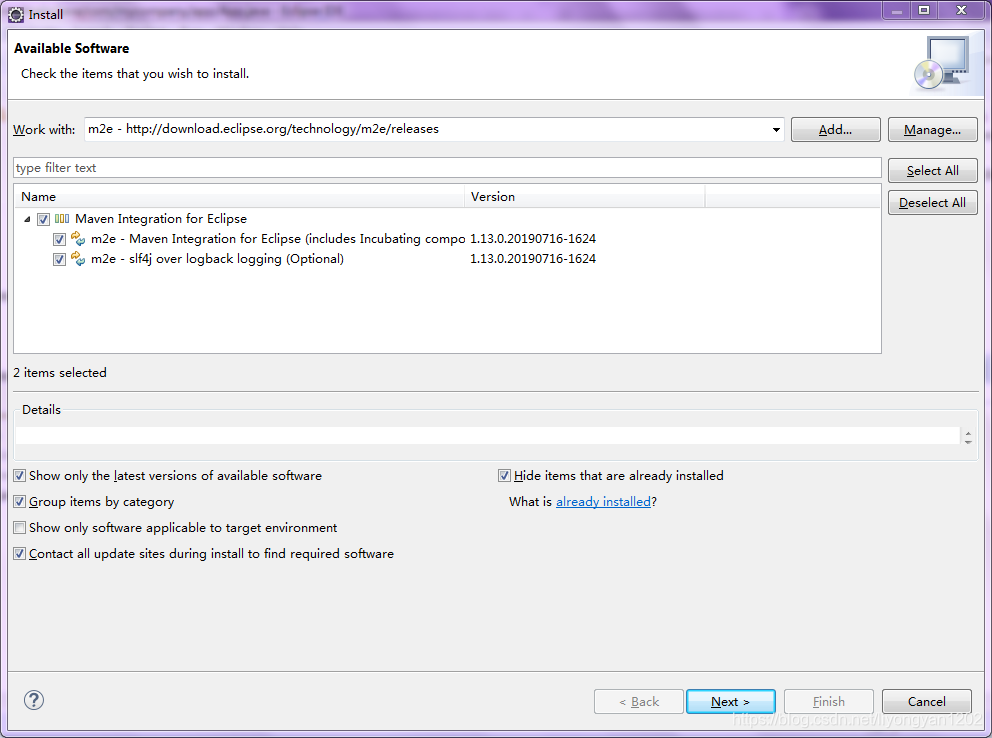This screenshot has width=992, height=738.
Task: Click the type filter text field
Action: (x=447, y=168)
